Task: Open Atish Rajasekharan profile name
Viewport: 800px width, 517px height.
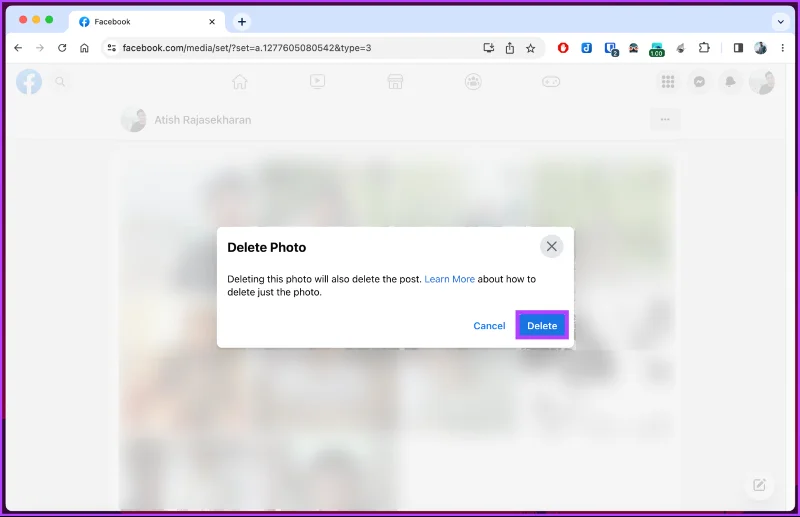Action: 203,120
